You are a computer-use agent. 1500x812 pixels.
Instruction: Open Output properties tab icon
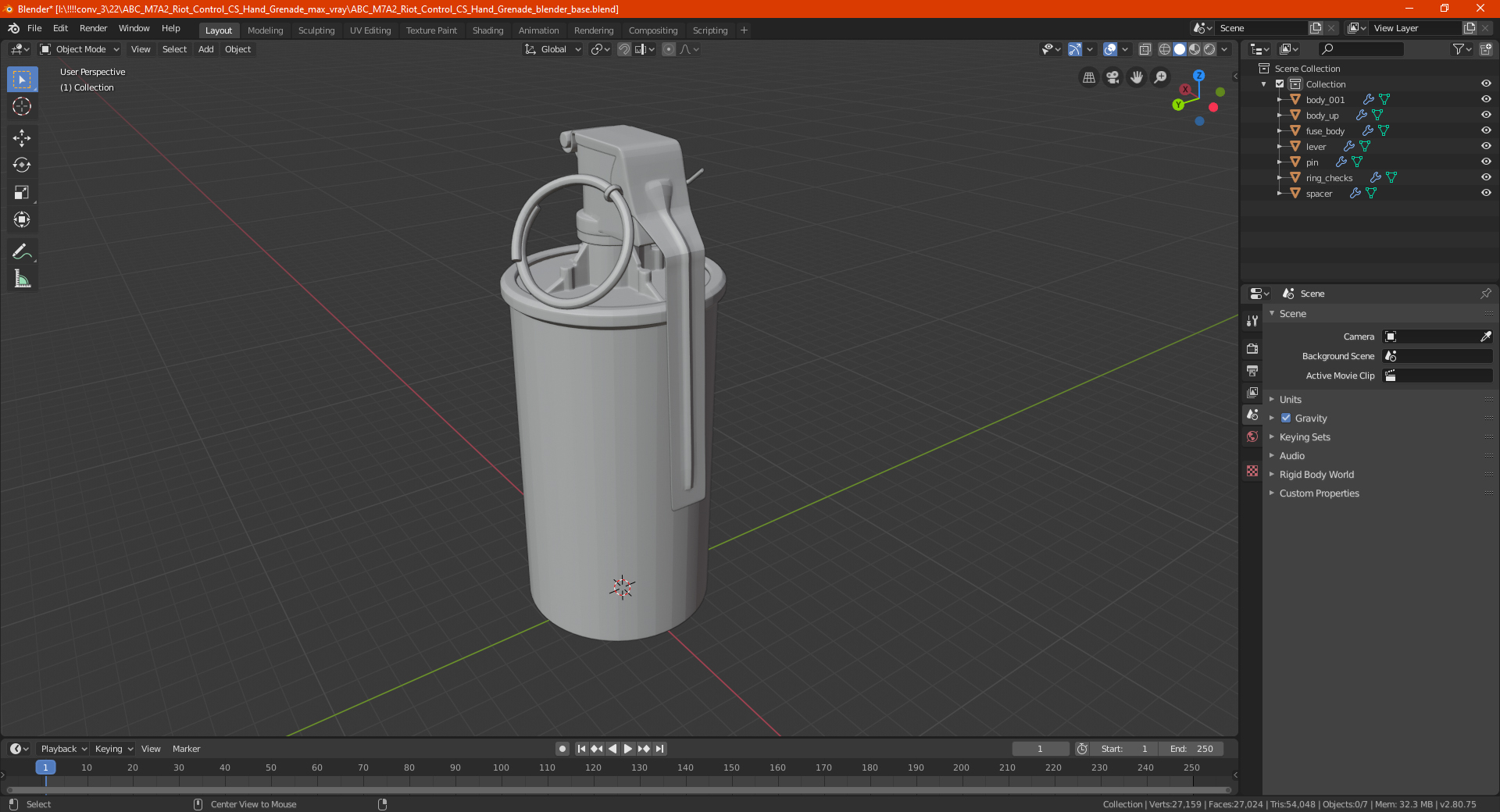click(x=1252, y=370)
